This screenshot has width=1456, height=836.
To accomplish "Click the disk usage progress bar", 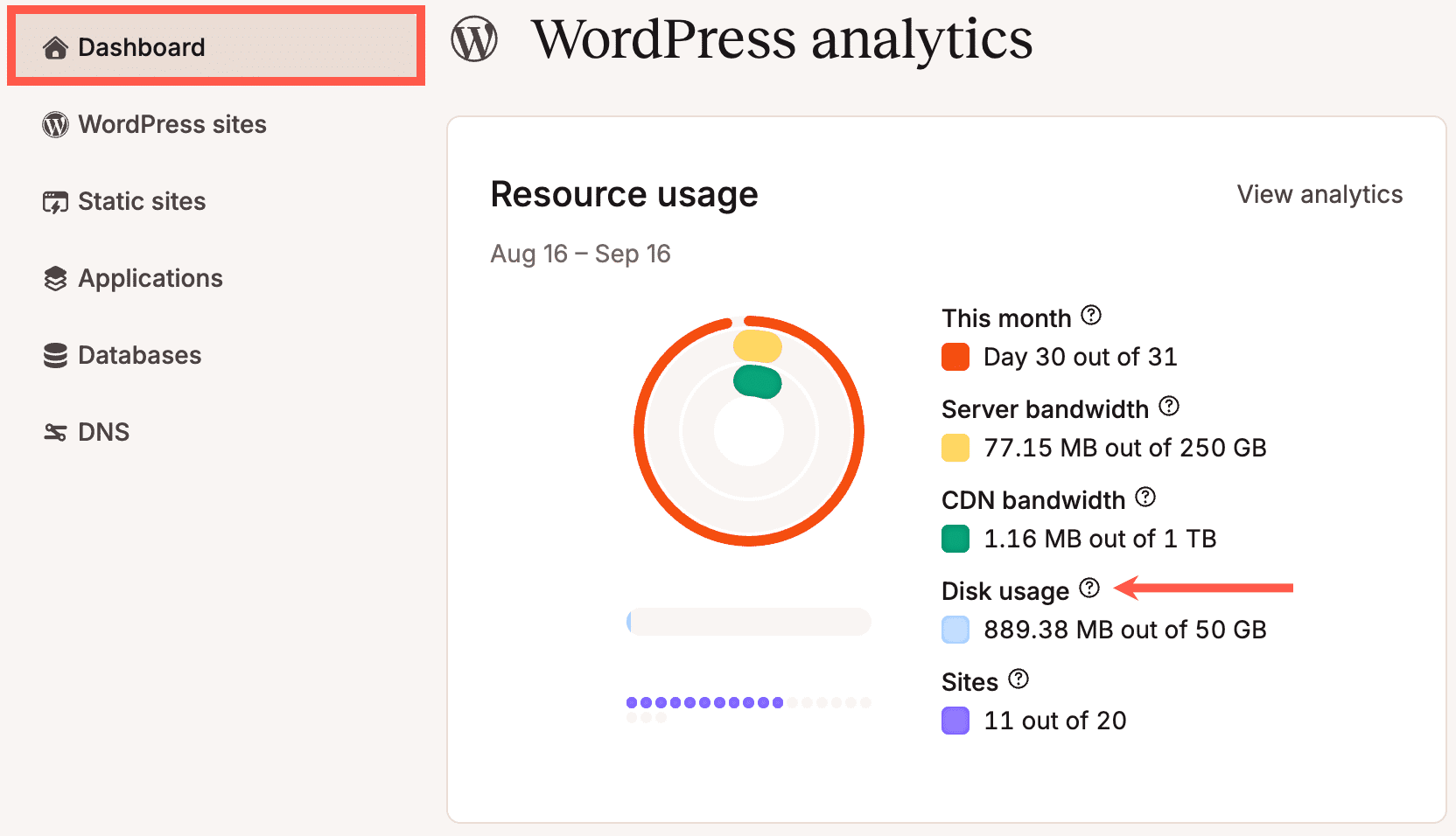I will pyautogui.click(x=749, y=622).
